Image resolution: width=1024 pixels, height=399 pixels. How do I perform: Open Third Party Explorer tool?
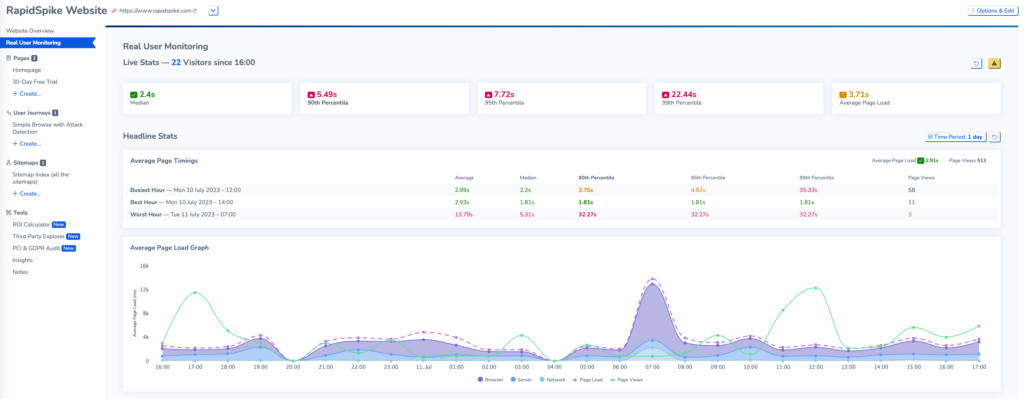38,236
